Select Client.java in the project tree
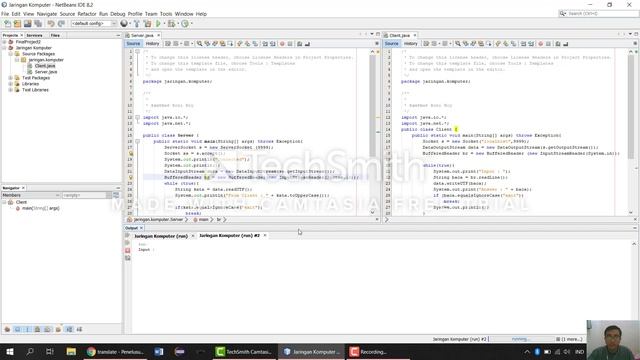The width and height of the screenshot is (640, 360). (44, 66)
